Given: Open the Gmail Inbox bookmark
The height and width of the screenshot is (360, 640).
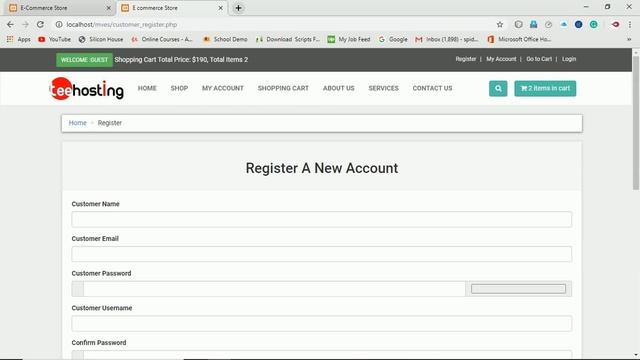Looking at the screenshot, I should tap(447, 39).
